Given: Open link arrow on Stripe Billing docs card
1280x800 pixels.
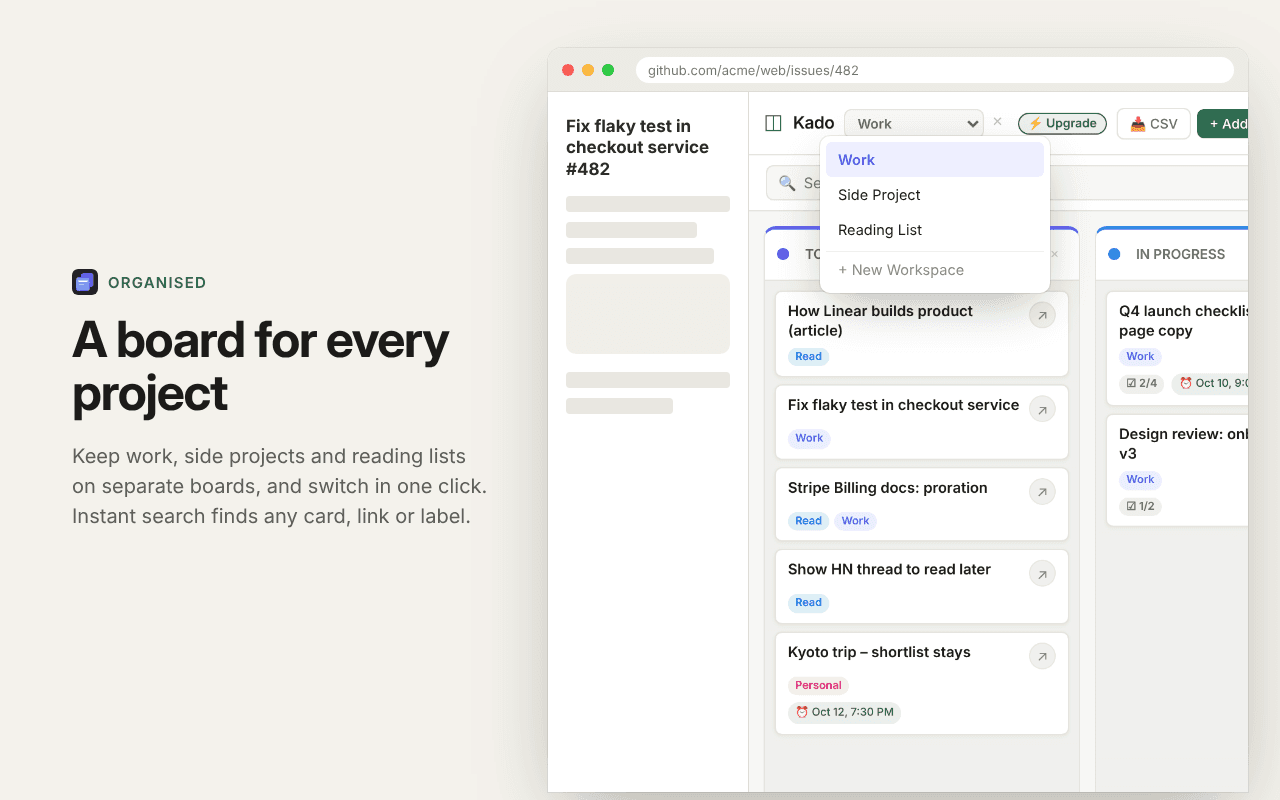Looking at the screenshot, I should coord(1042,492).
